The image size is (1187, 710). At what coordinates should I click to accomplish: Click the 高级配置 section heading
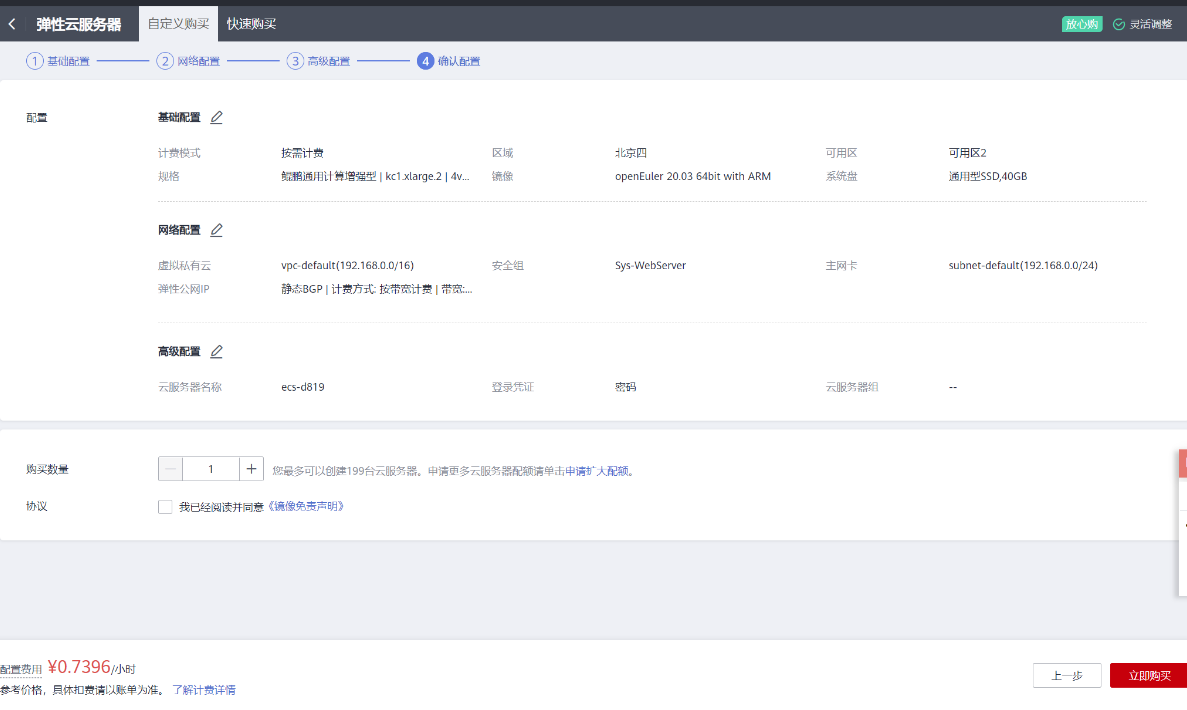click(x=179, y=351)
